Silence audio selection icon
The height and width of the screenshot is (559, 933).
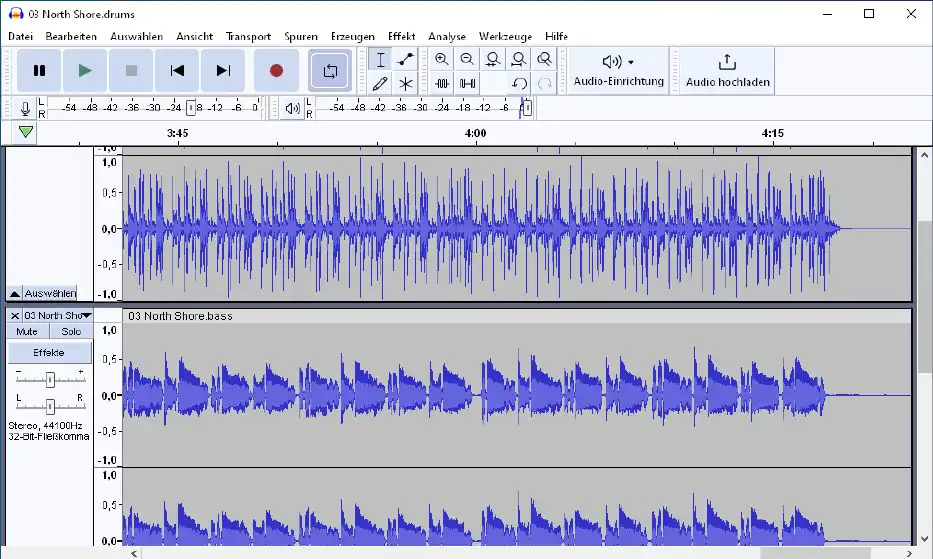pyautogui.click(x=467, y=84)
